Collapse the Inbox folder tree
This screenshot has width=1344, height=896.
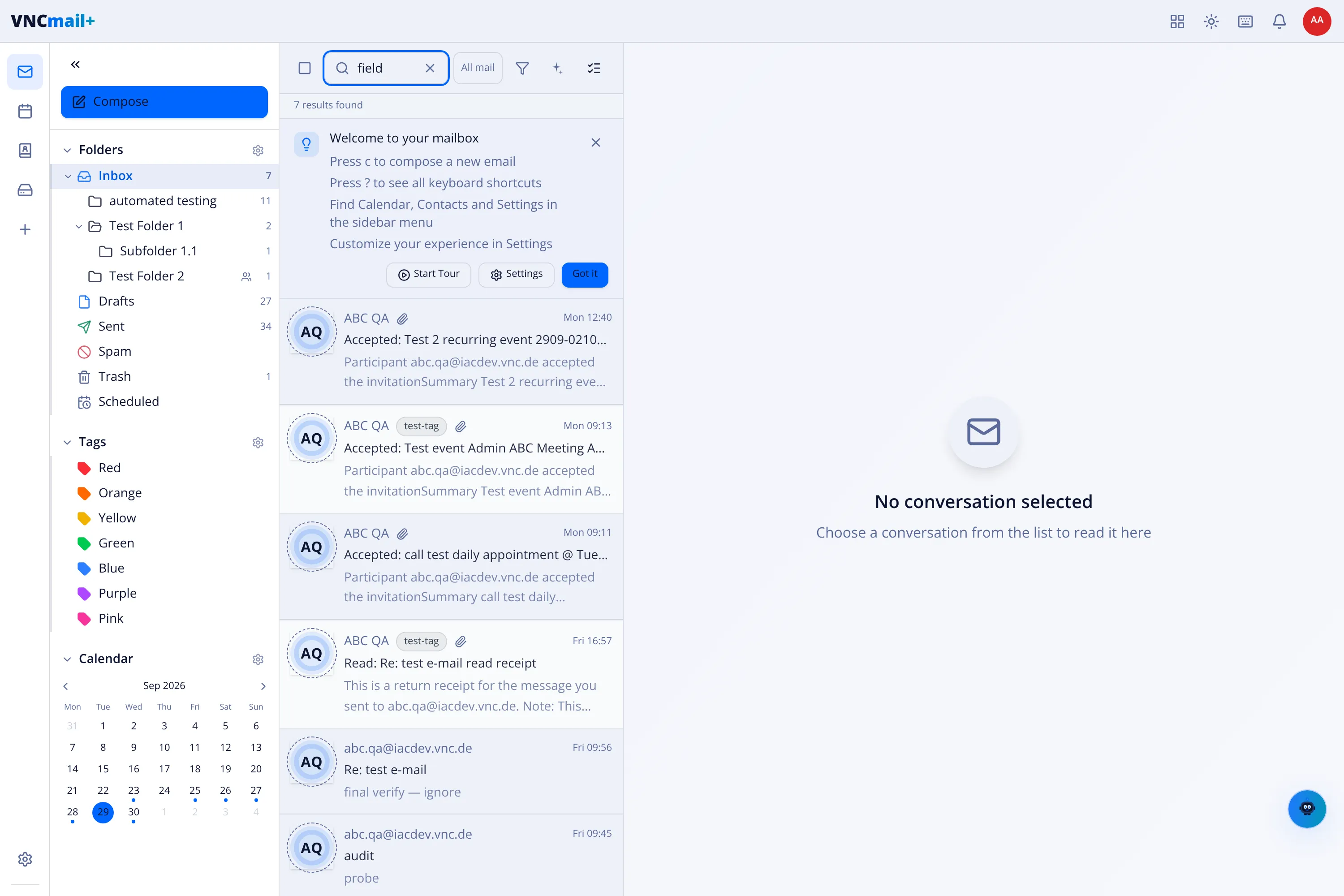click(x=68, y=176)
